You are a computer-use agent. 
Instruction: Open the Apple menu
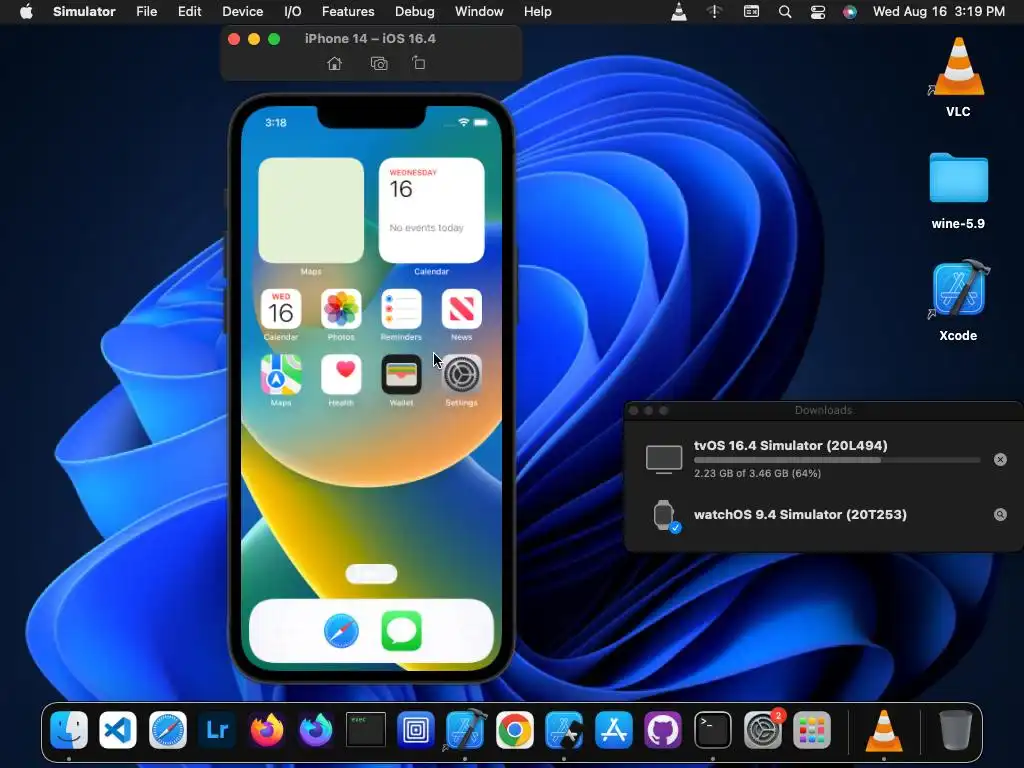26,12
